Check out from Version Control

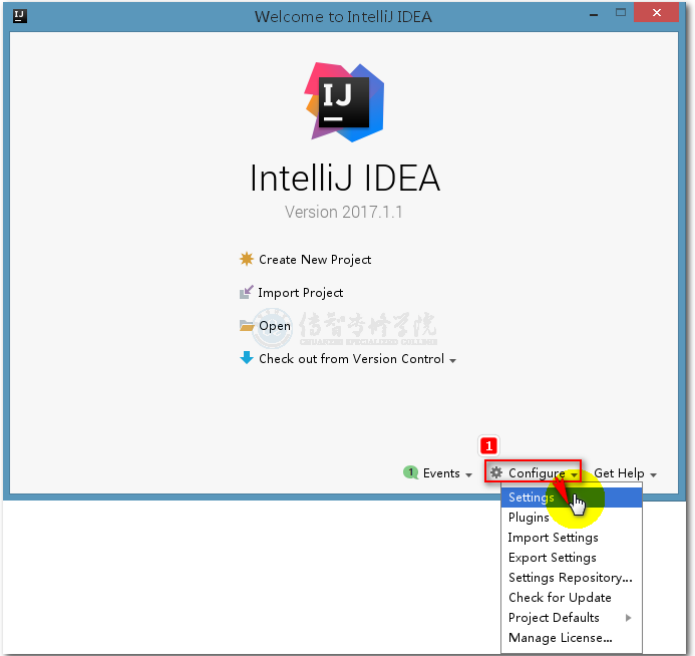[x=351, y=359]
